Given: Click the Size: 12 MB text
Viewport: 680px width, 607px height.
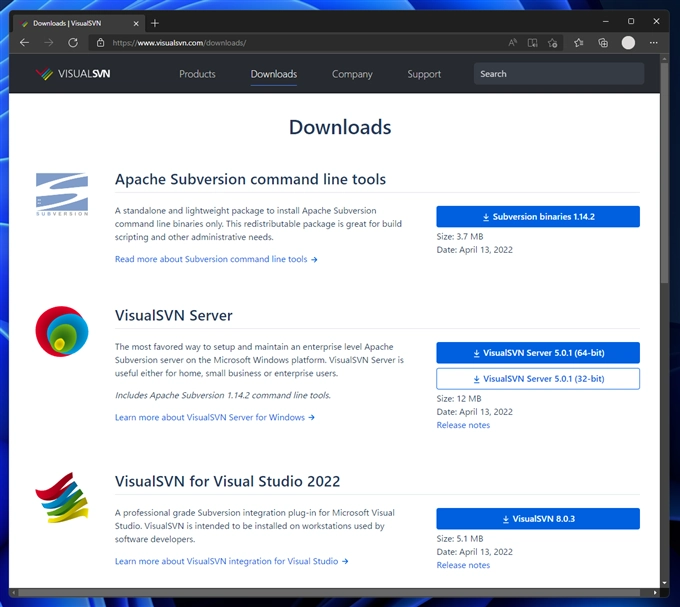Looking at the screenshot, I should tap(459, 398).
